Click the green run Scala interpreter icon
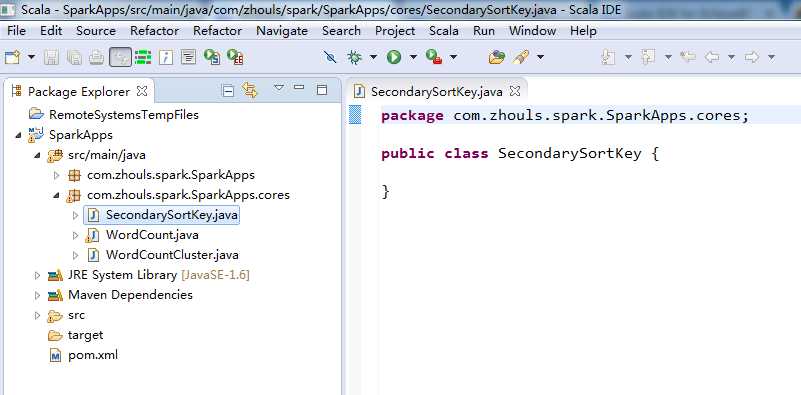This screenshot has height=395, width=801. 211,57
